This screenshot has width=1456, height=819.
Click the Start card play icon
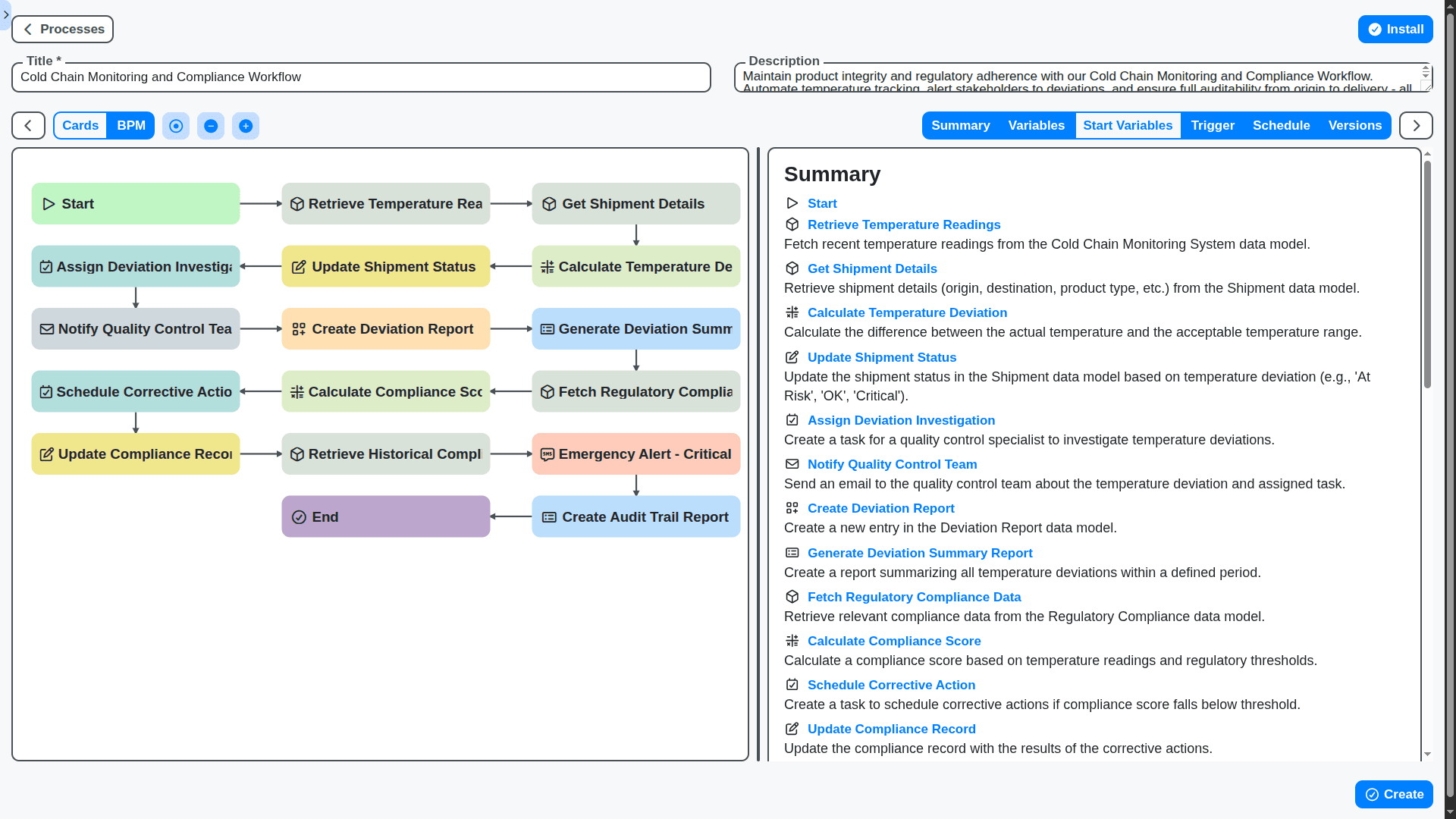pyautogui.click(x=49, y=204)
